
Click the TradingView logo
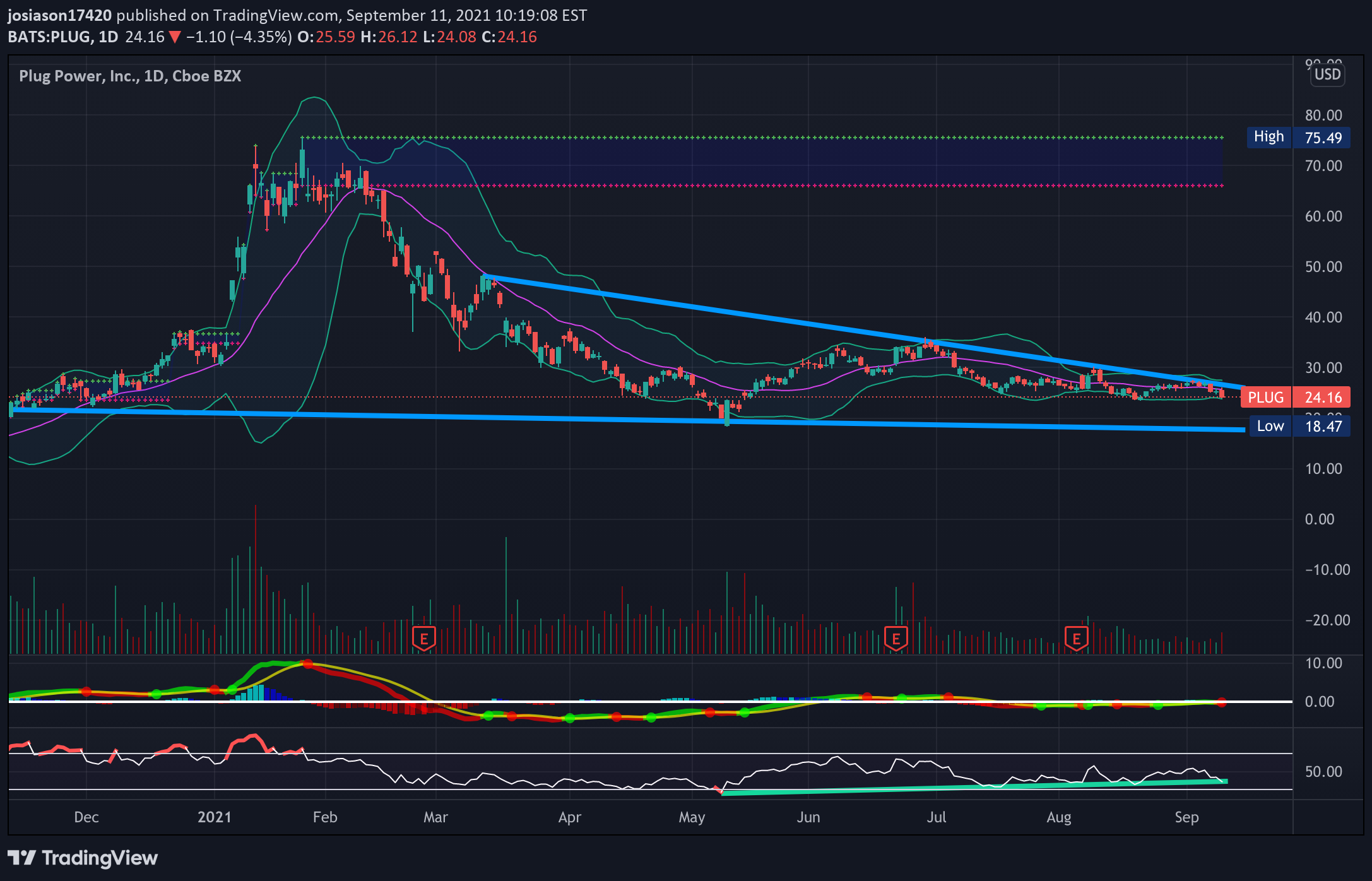pyautogui.click(x=83, y=858)
